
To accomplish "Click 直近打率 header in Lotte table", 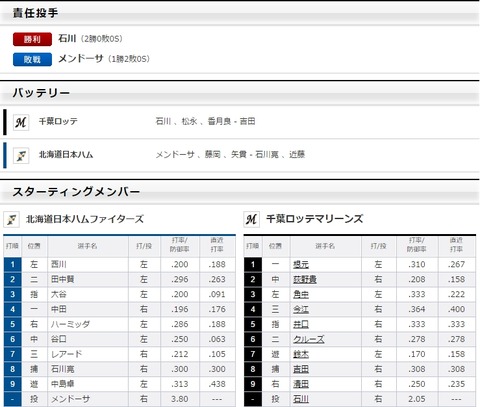I will (x=456, y=245).
